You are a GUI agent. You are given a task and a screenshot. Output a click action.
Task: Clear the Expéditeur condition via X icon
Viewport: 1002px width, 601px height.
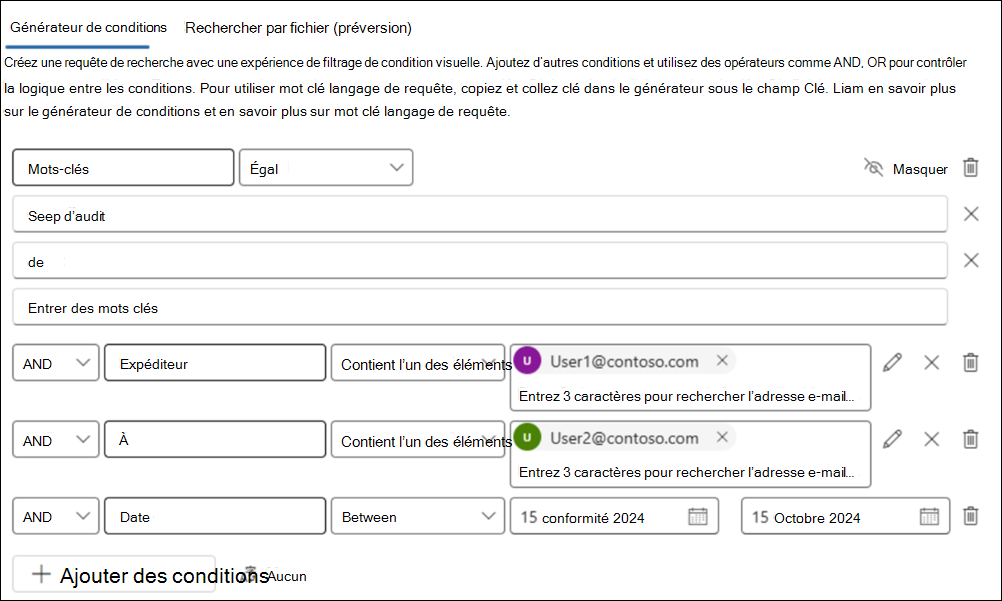[931, 362]
